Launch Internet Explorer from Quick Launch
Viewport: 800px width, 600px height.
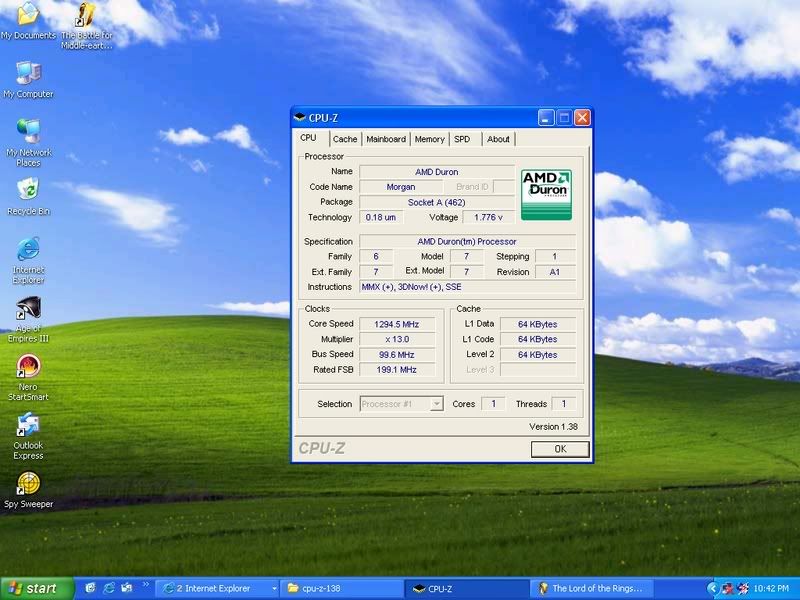coord(109,588)
